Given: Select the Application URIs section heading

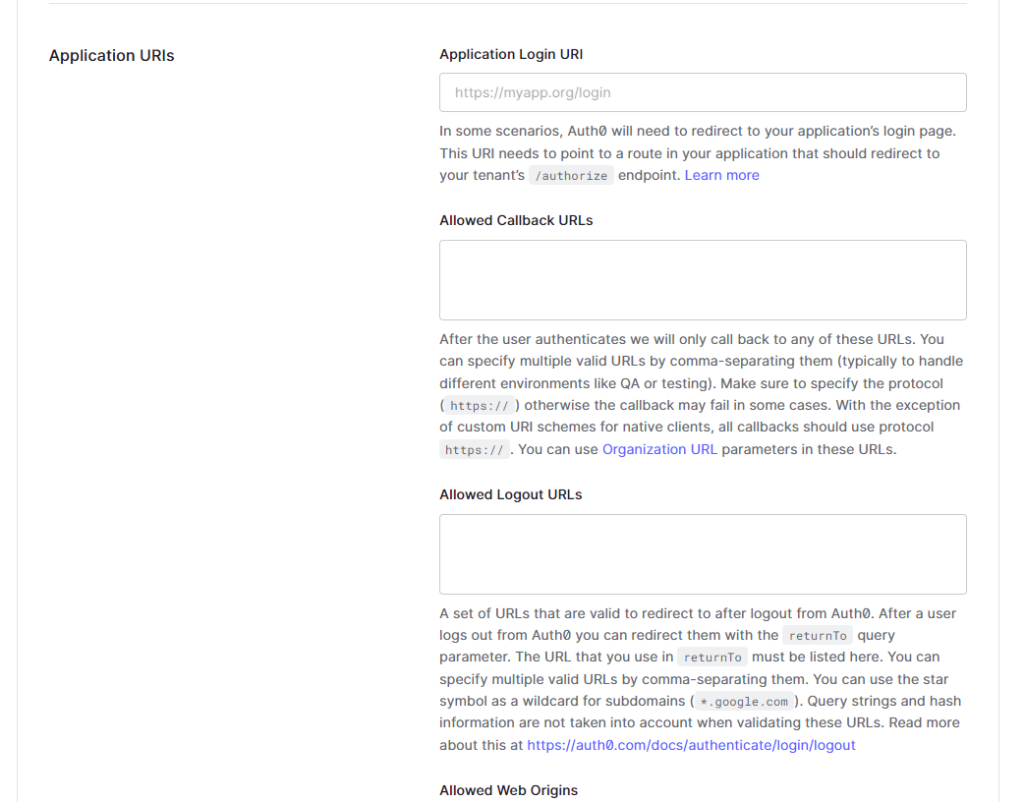Looking at the screenshot, I should coord(112,56).
